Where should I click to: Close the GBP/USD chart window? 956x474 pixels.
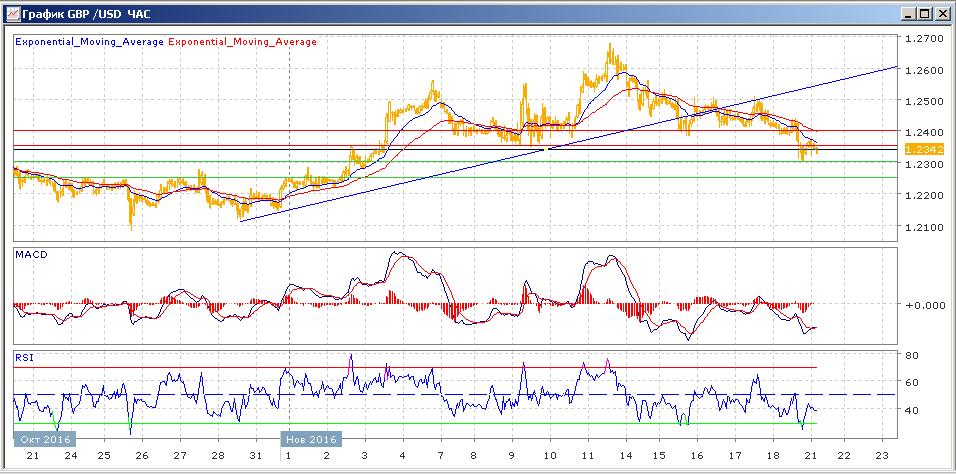942,13
